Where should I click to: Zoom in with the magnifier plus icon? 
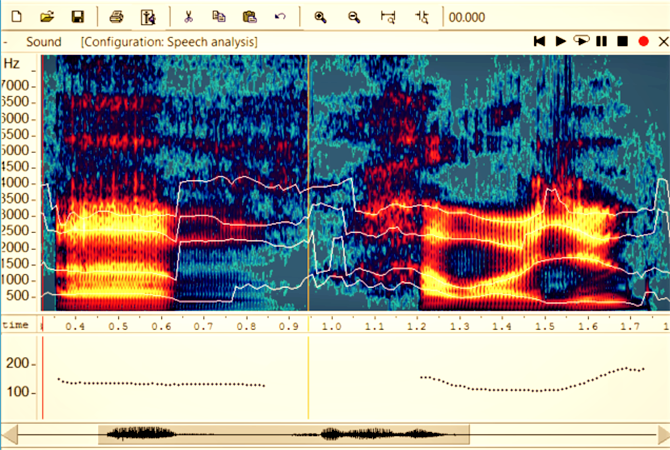tap(321, 17)
